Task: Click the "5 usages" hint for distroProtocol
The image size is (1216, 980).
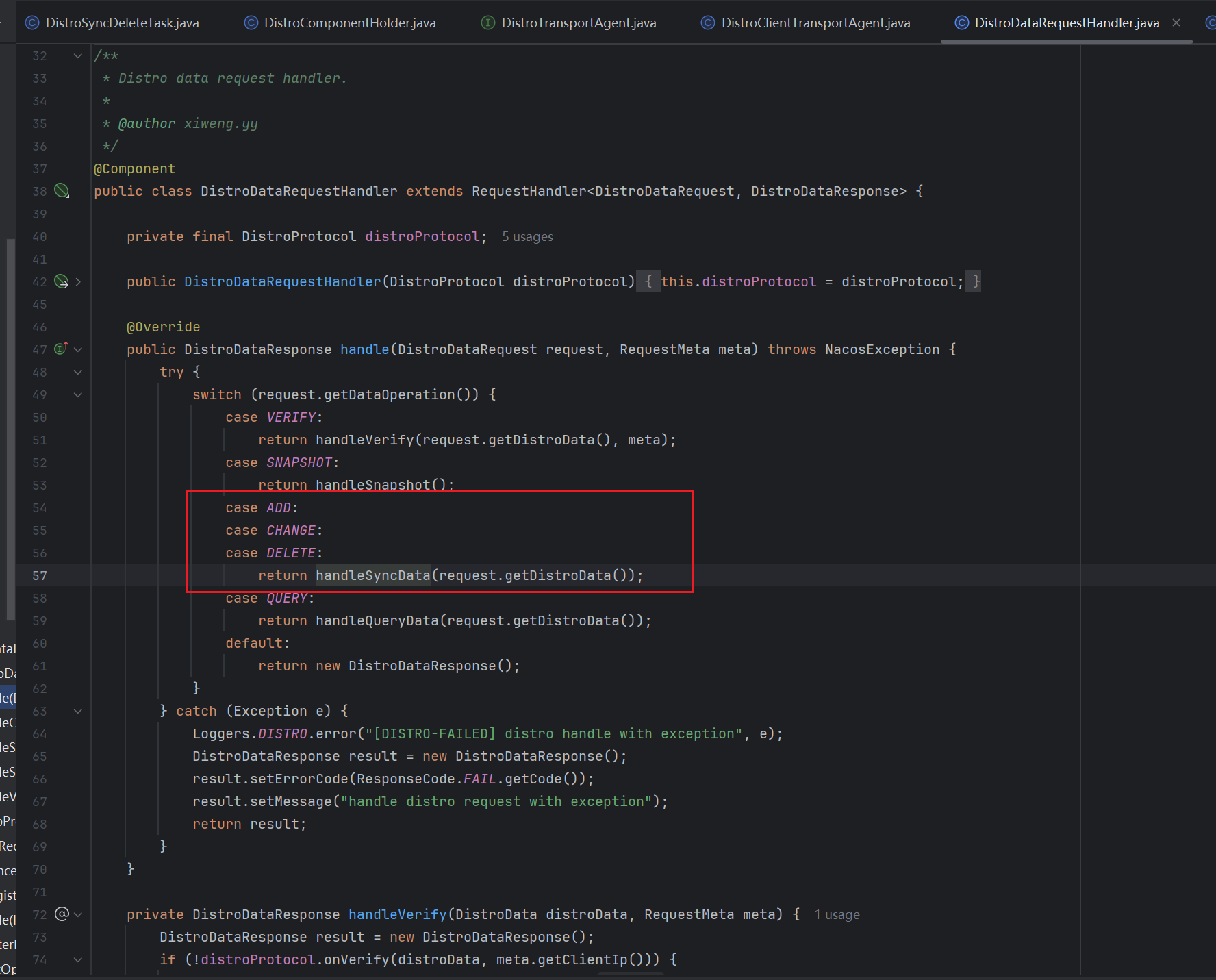Action: (527, 237)
